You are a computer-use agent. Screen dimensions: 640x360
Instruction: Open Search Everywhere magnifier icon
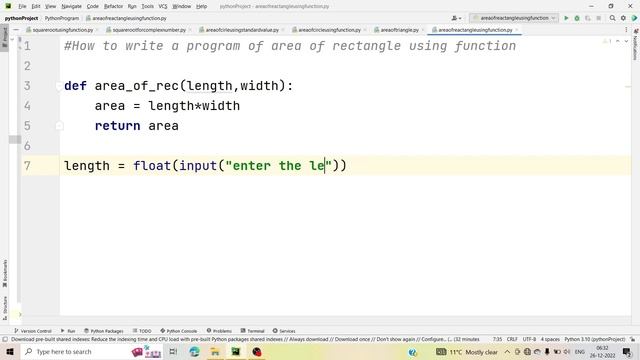pos(612,18)
